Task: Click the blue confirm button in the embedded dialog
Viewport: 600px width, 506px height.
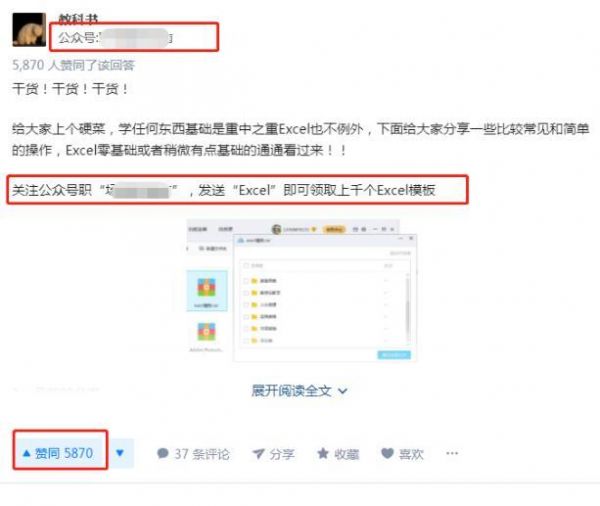Action: point(394,355)
